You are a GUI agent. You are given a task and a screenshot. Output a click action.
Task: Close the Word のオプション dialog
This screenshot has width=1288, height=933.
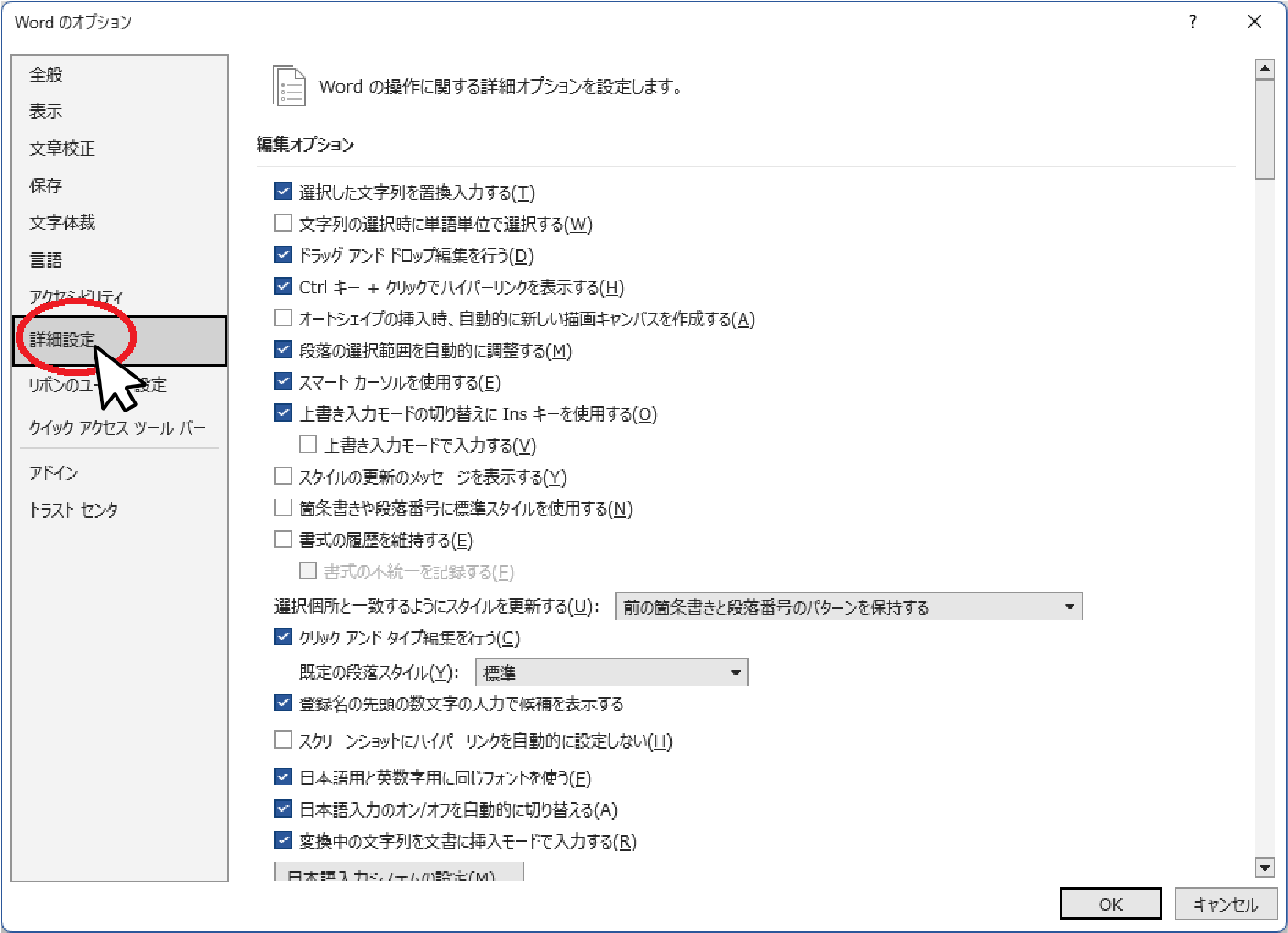(x=1254, y=22)
